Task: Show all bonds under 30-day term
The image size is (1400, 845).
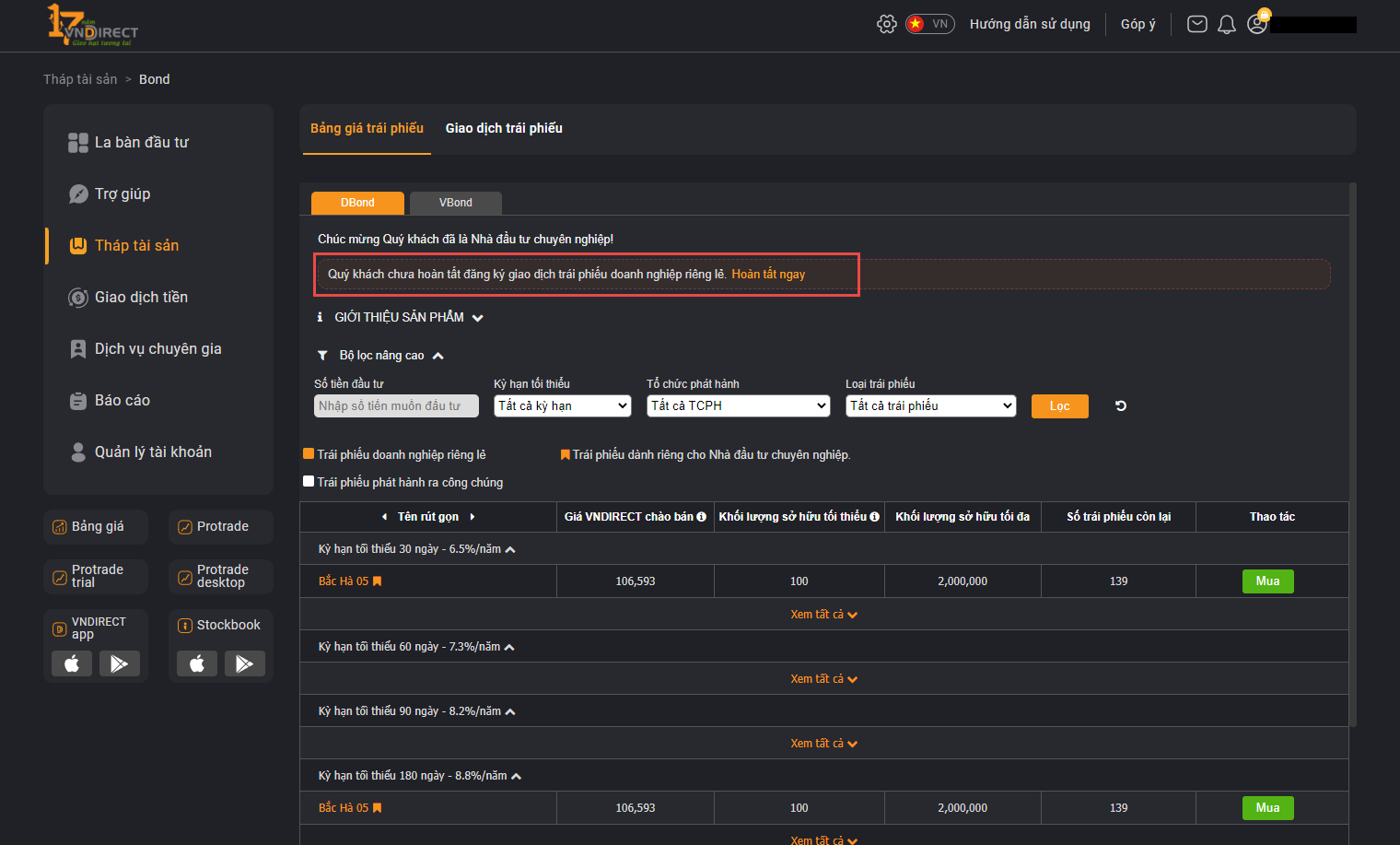Action: tap(823, 615)
